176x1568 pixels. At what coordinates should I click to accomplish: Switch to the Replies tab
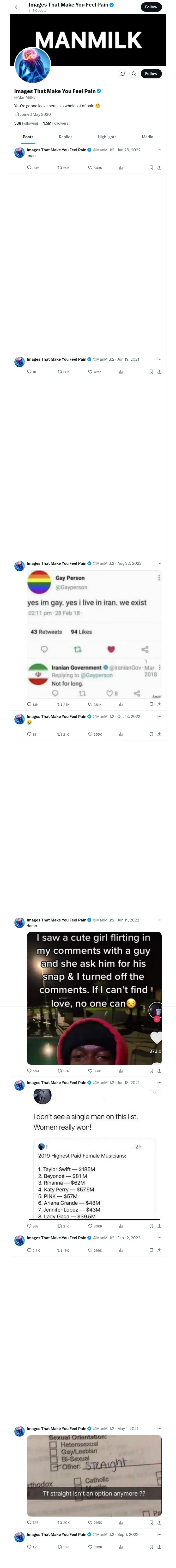[65, 137]
